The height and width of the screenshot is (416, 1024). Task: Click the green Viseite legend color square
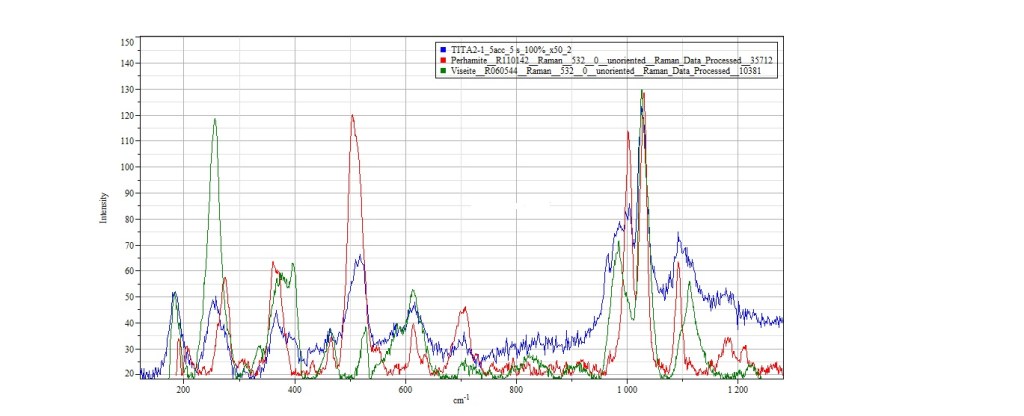pyautogui.click(x=443, y=73)
